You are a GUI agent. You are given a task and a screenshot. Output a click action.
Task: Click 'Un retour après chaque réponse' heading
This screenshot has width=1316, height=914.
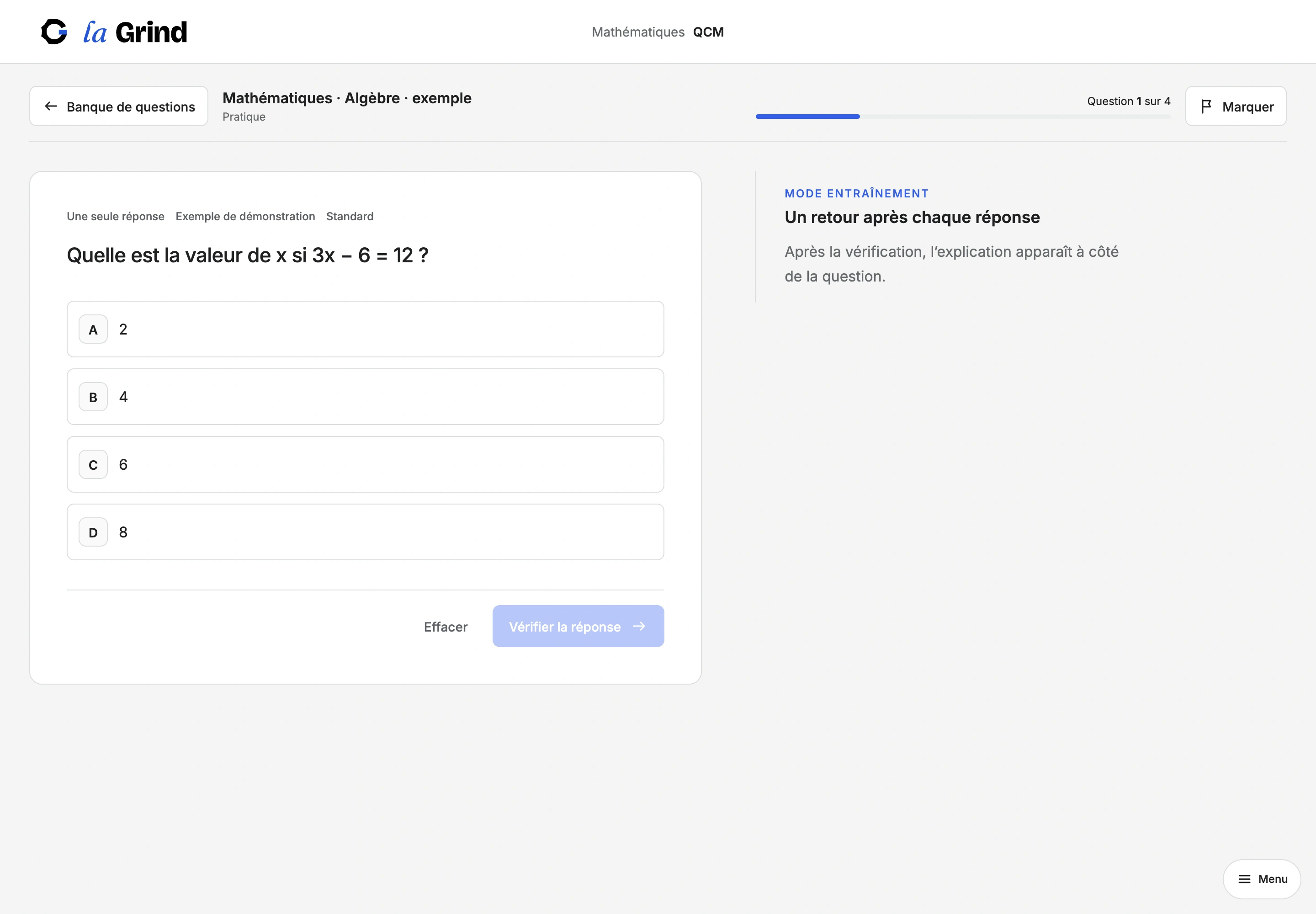(912, 218)
